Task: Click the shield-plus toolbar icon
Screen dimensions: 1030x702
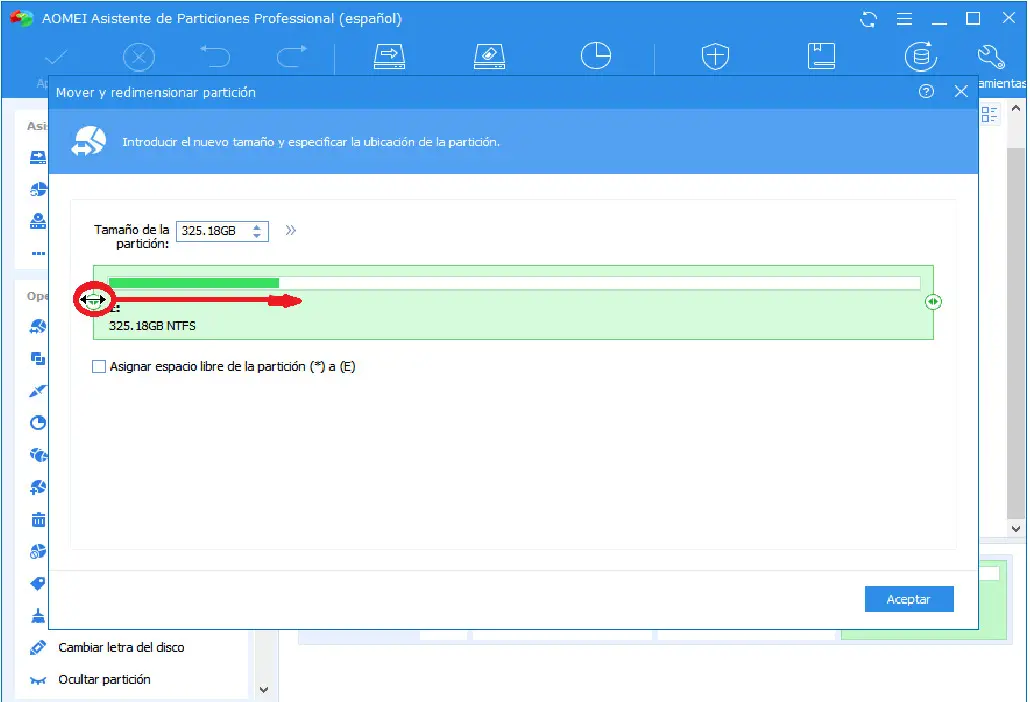Action: (715, 56)
